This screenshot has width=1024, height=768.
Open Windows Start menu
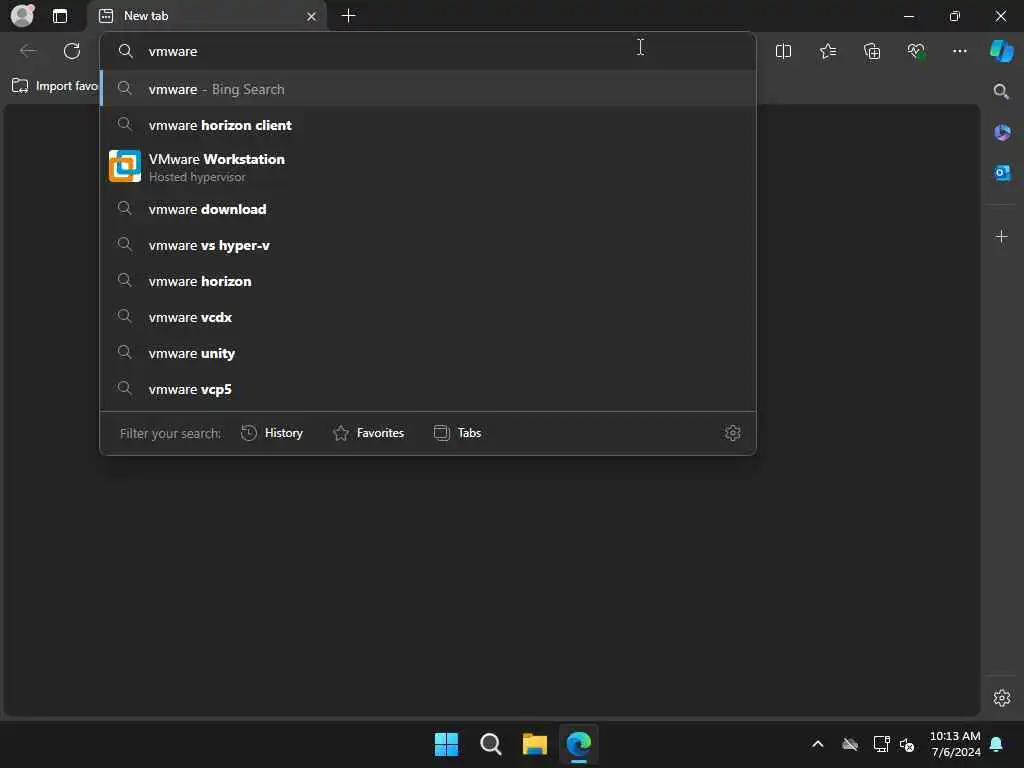[447, 744]
